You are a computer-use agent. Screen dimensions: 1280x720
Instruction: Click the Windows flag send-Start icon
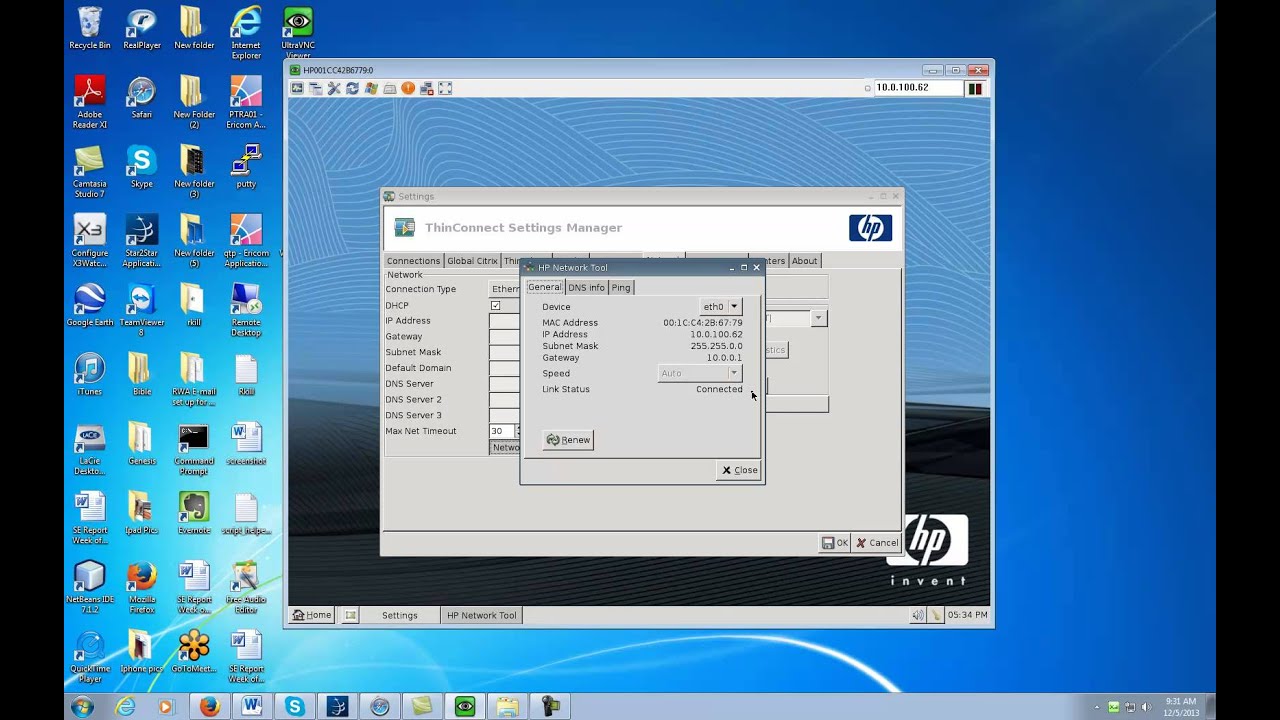[x=371, y=88]
